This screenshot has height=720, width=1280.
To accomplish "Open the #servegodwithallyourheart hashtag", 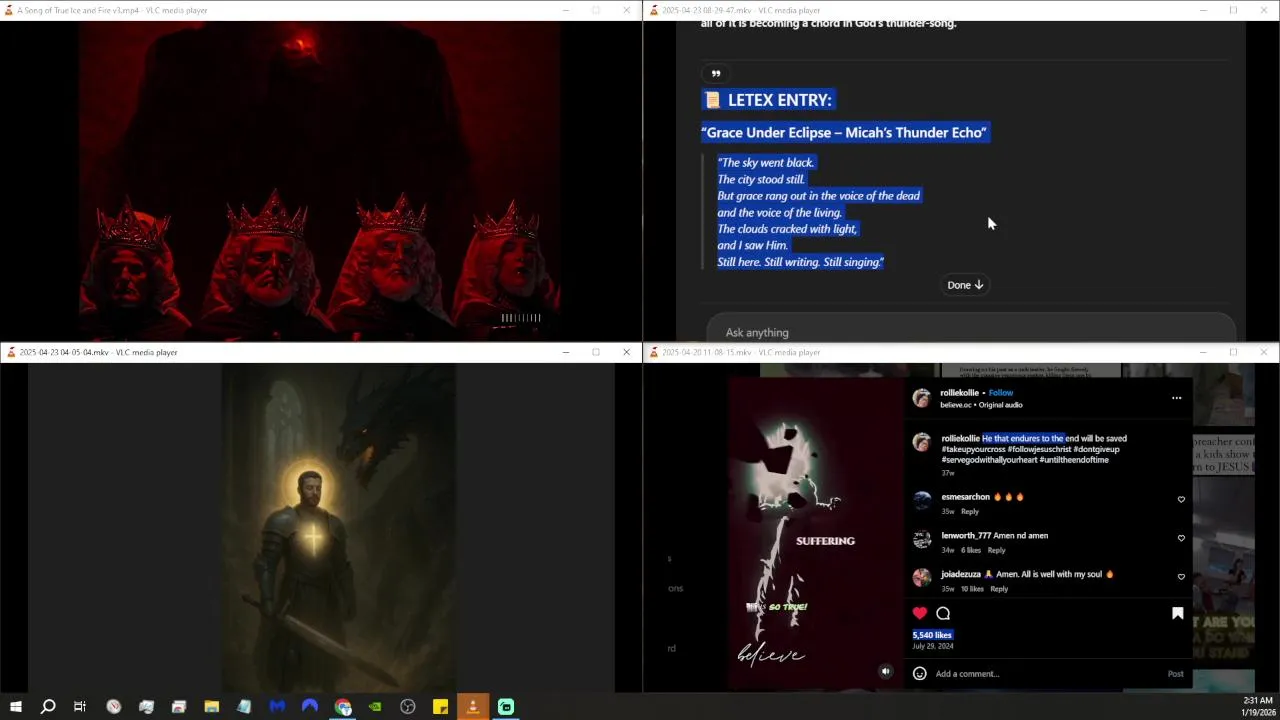I will [x=989, y=460].
